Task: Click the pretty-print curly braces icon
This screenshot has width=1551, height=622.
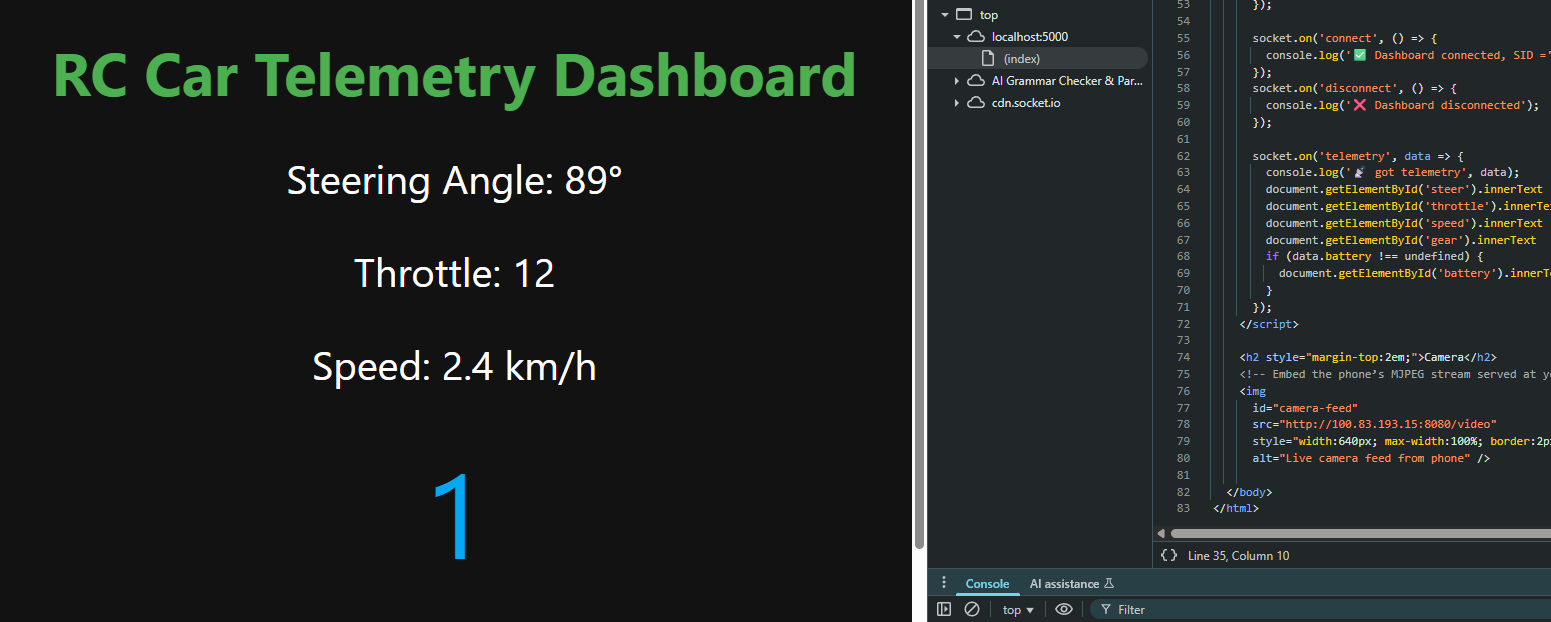Action: click(x=1168, y=555)
